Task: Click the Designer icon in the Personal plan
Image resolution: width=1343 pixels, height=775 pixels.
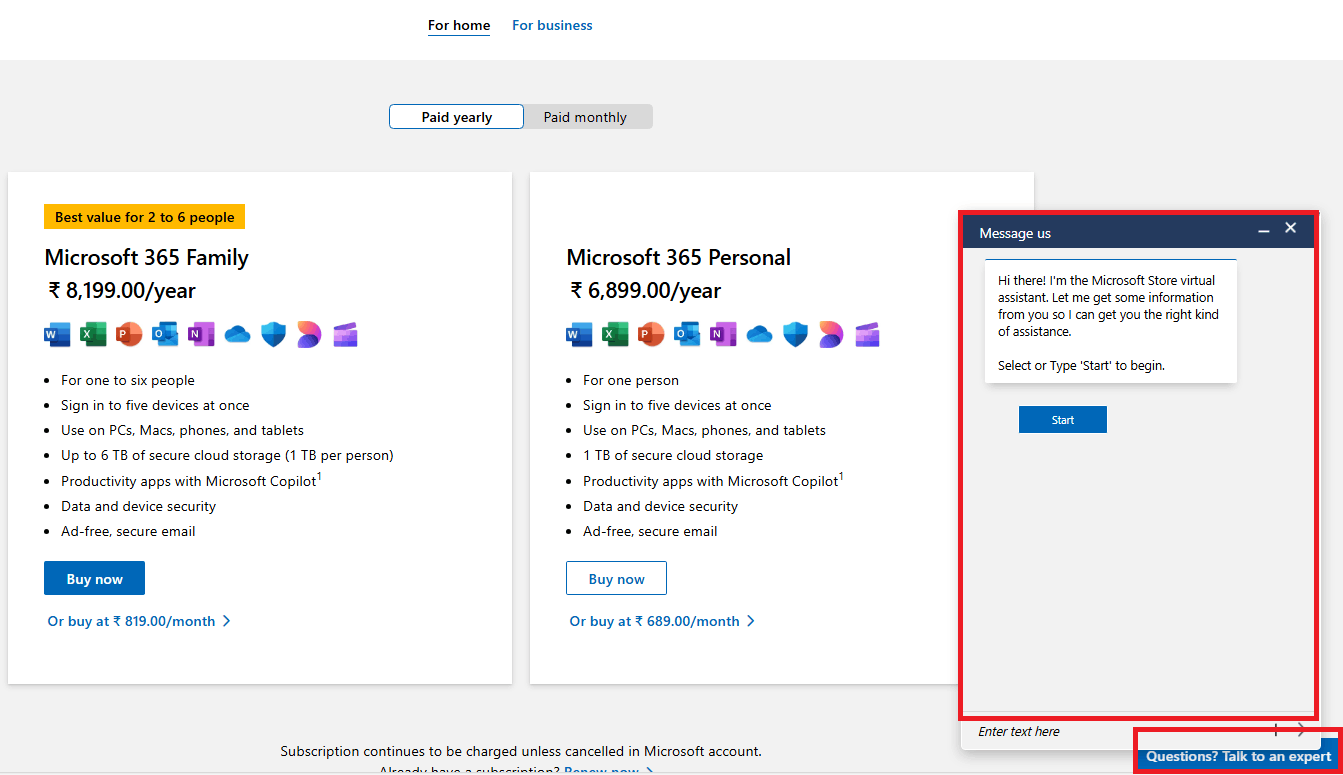Action: point(831,335)
